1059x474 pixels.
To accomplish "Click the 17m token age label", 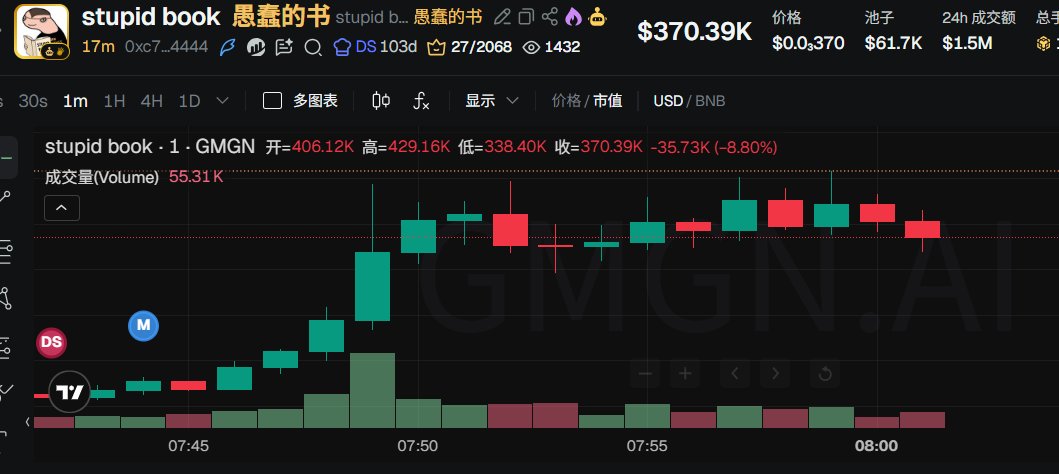I will (x=99, y=47).
